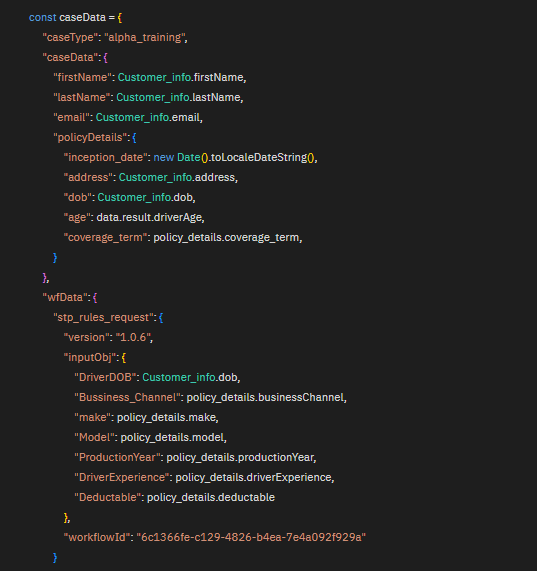537x571 pixels.
Task: Click the "caseType" key text
Action: [70, 38]
